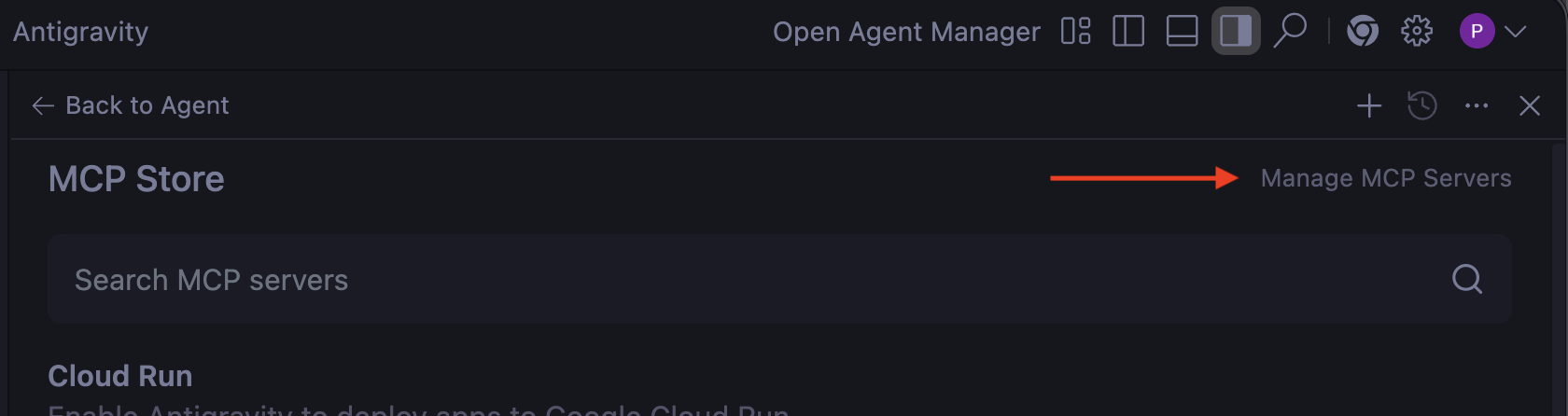Toggle the secondary side bar icon
Viewport: 1568px width, 416px height.
coord(1236,31)
